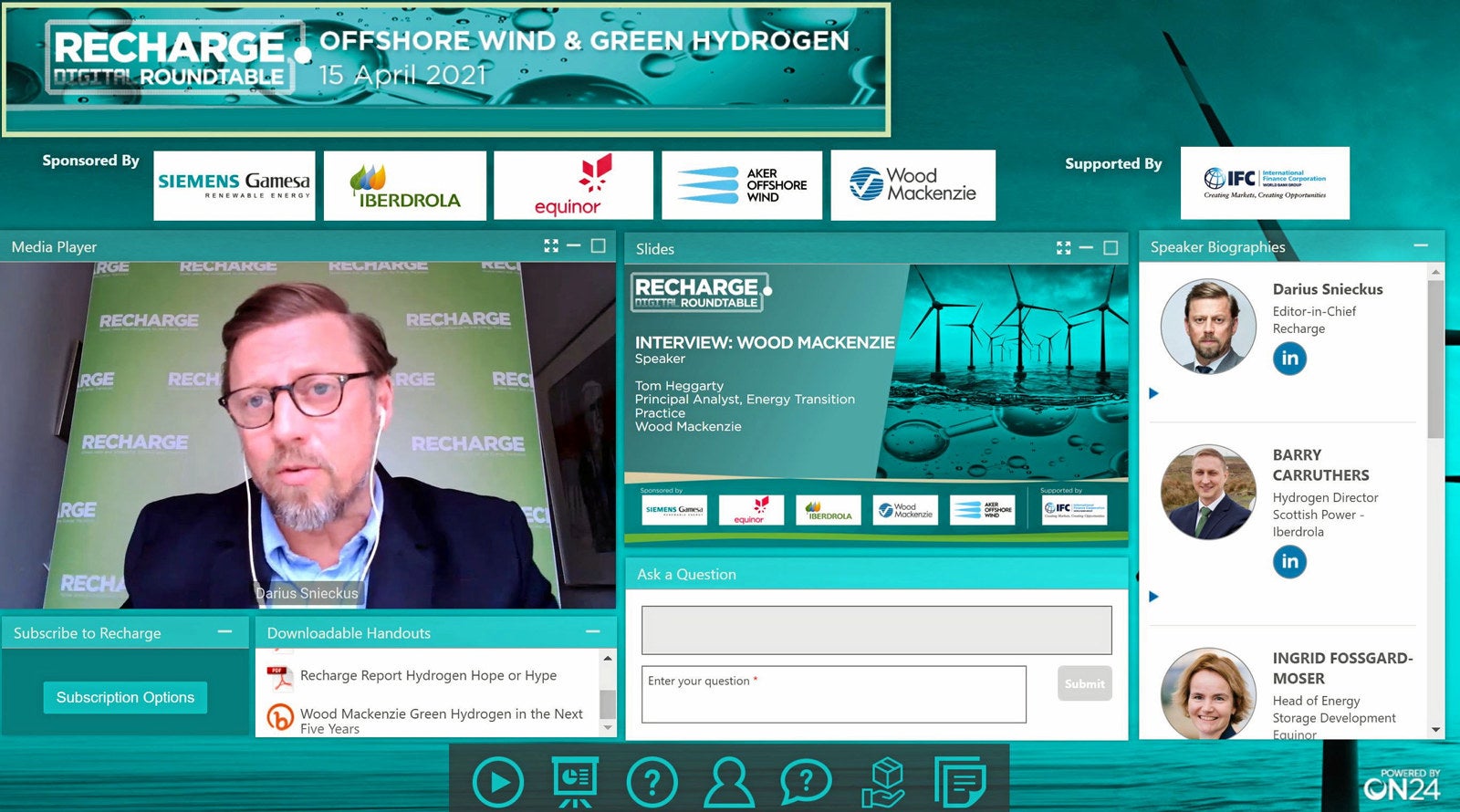This screenshot has height=812, width=1460.
Task: Open Barry Carruthers's LinkedIn profile icon
Action: pos(1289,561)
